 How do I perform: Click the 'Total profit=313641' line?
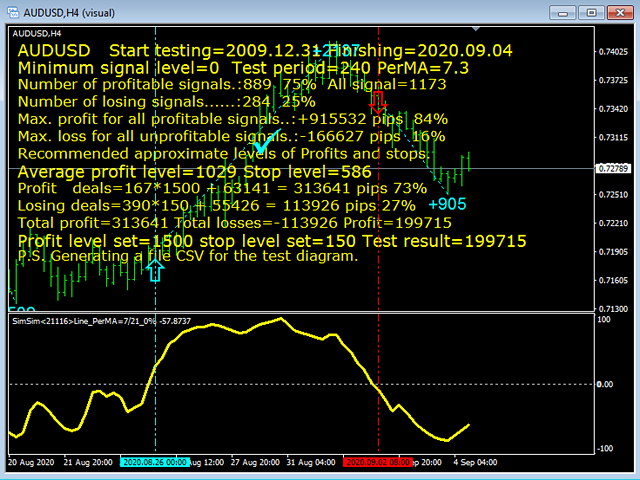pos(235,223)
